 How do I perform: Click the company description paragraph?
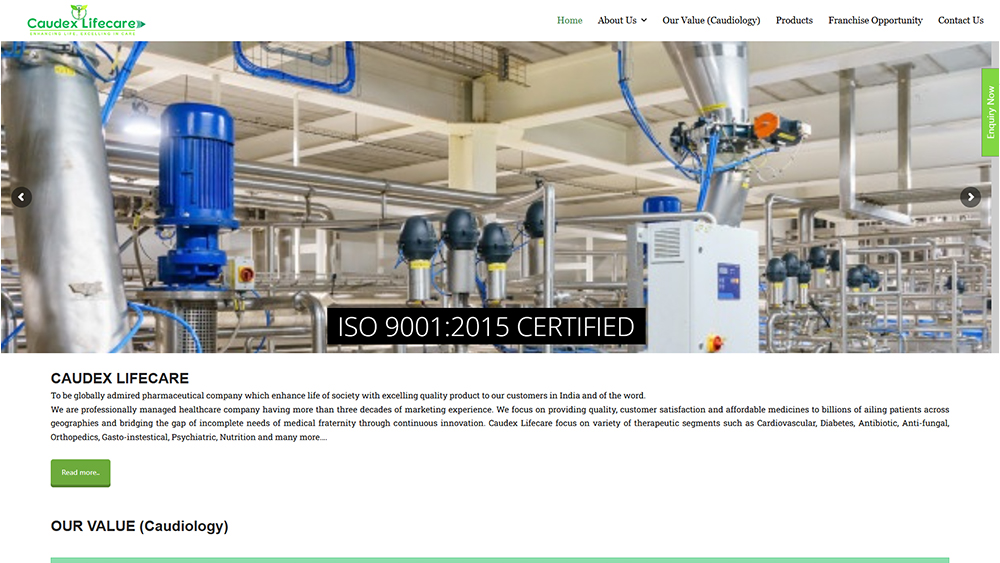tap(500, 423)
